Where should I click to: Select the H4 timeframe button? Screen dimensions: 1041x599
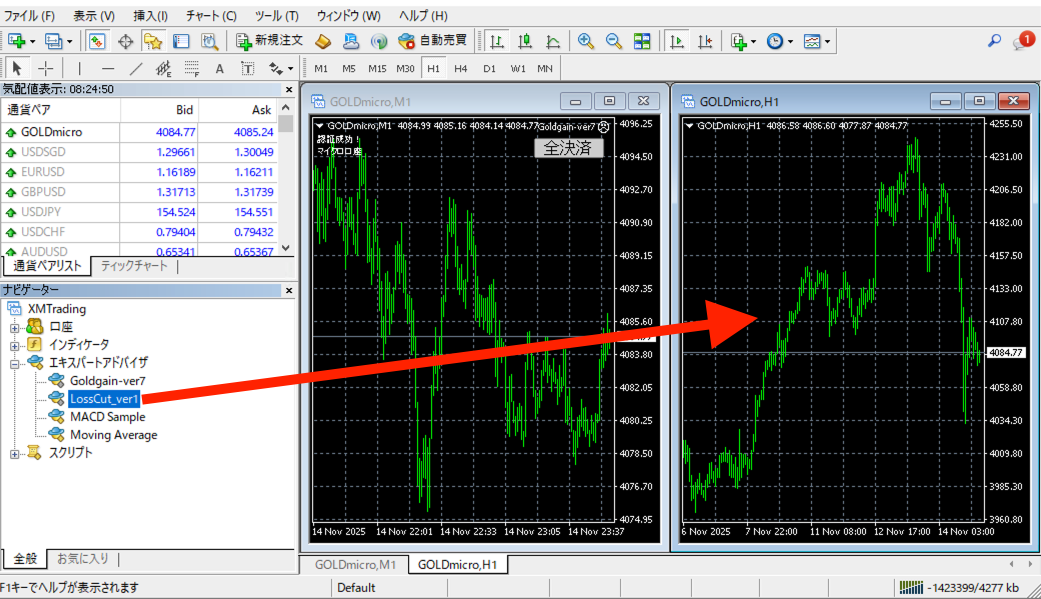click(460, 69)
